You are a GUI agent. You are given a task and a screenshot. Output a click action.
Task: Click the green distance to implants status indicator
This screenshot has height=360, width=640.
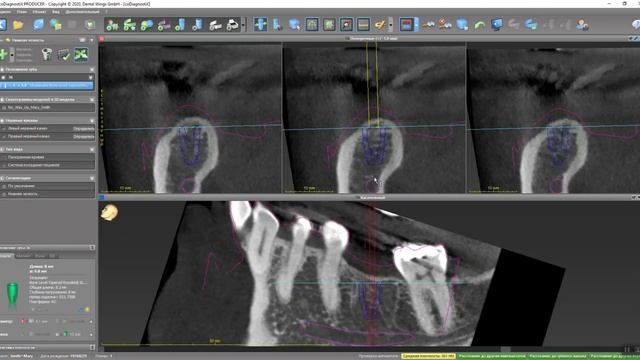491,356
